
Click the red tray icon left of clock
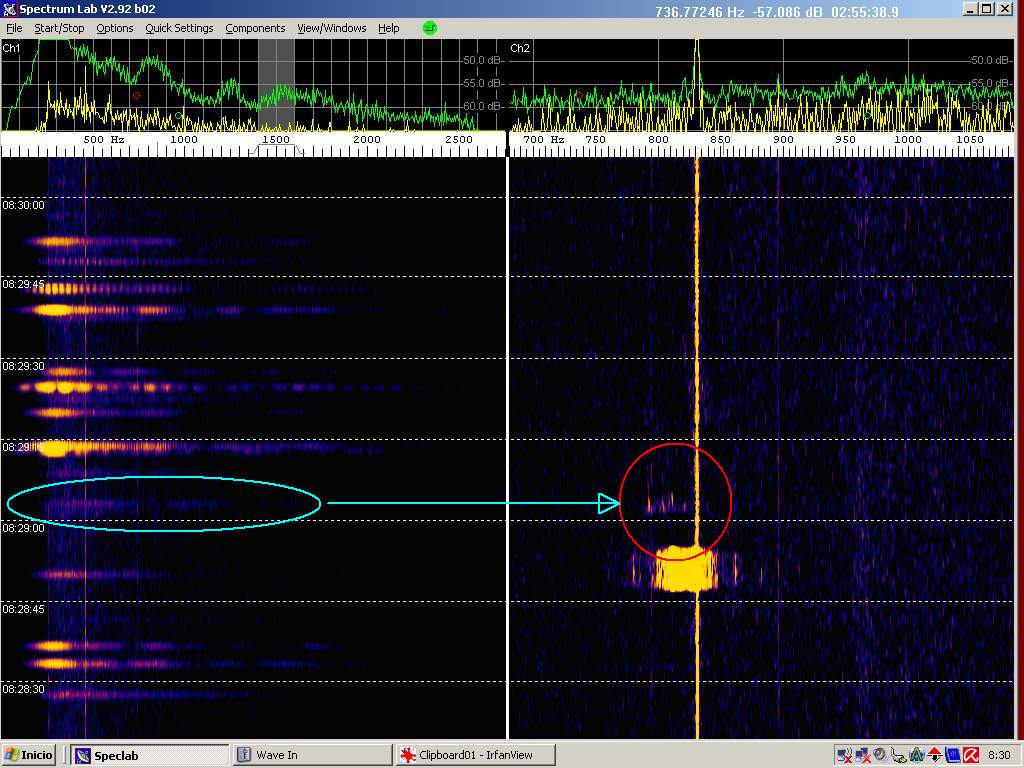point(969,755)
